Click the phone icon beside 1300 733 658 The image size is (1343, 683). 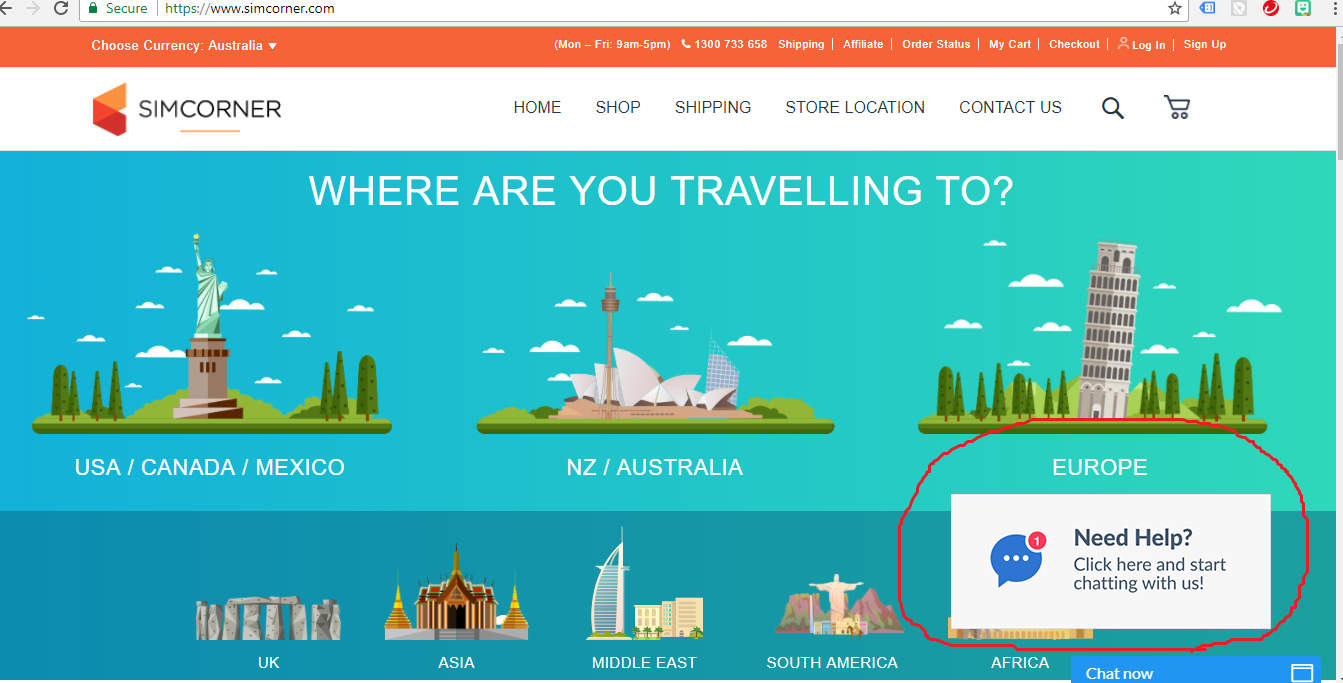(686, 44)
